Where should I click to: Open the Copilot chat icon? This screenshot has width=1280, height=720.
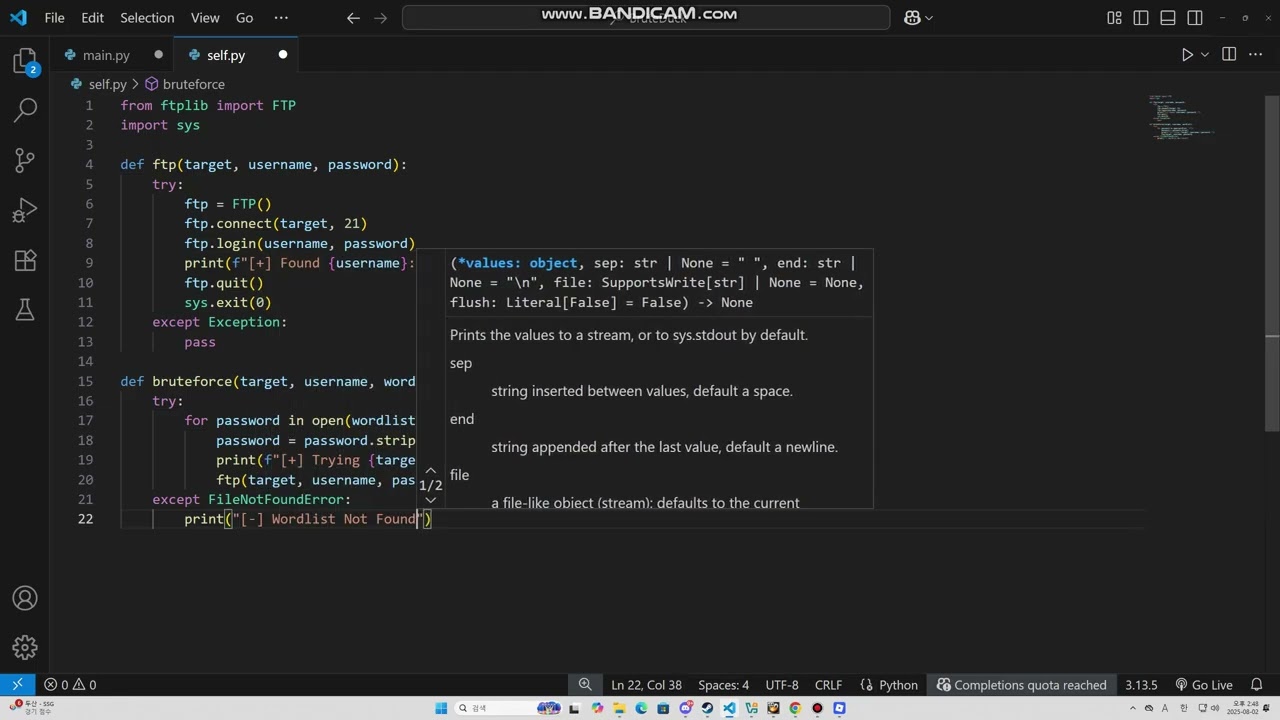(x=911, y=18)
